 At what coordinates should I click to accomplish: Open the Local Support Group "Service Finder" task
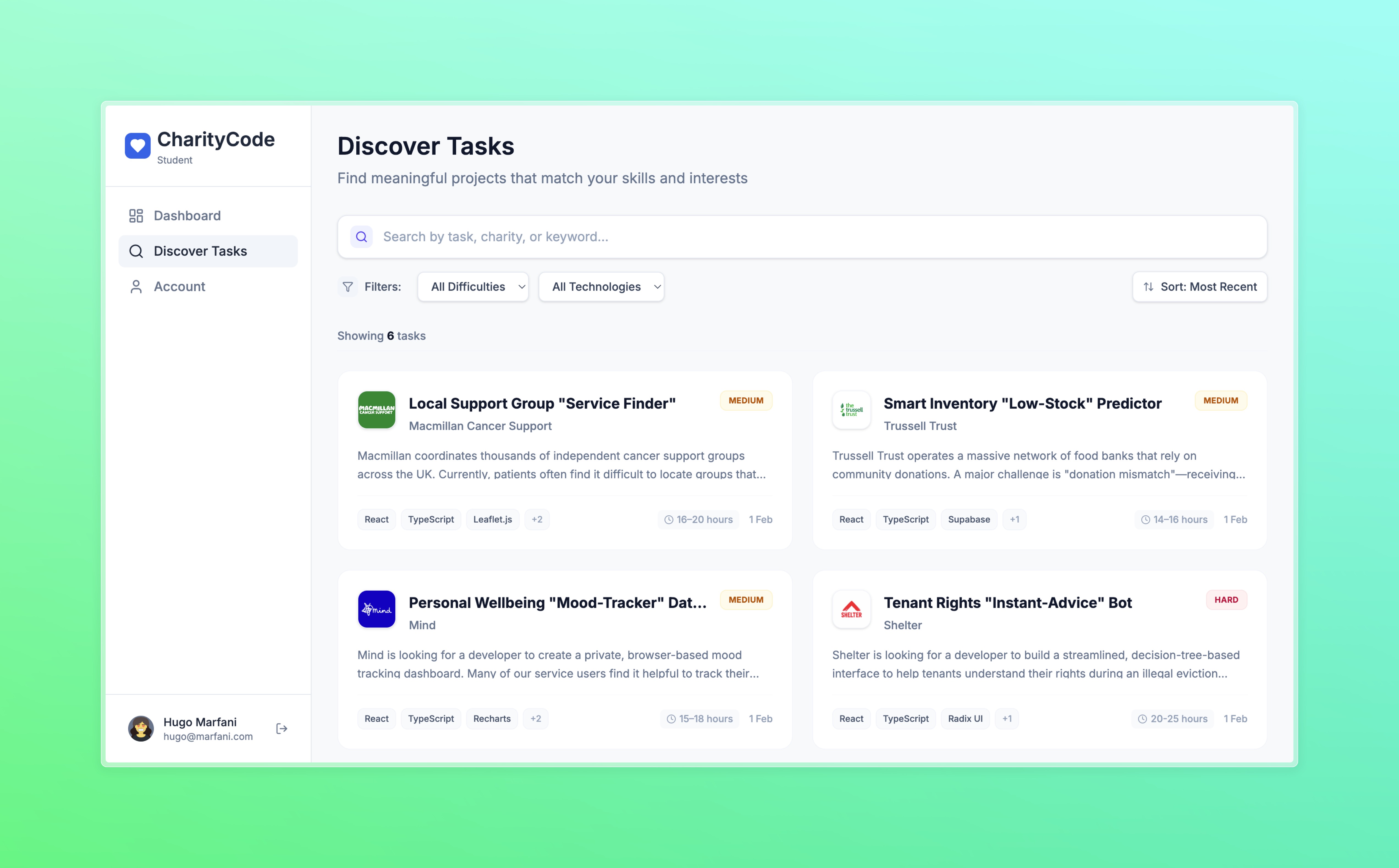click(542, 403)
